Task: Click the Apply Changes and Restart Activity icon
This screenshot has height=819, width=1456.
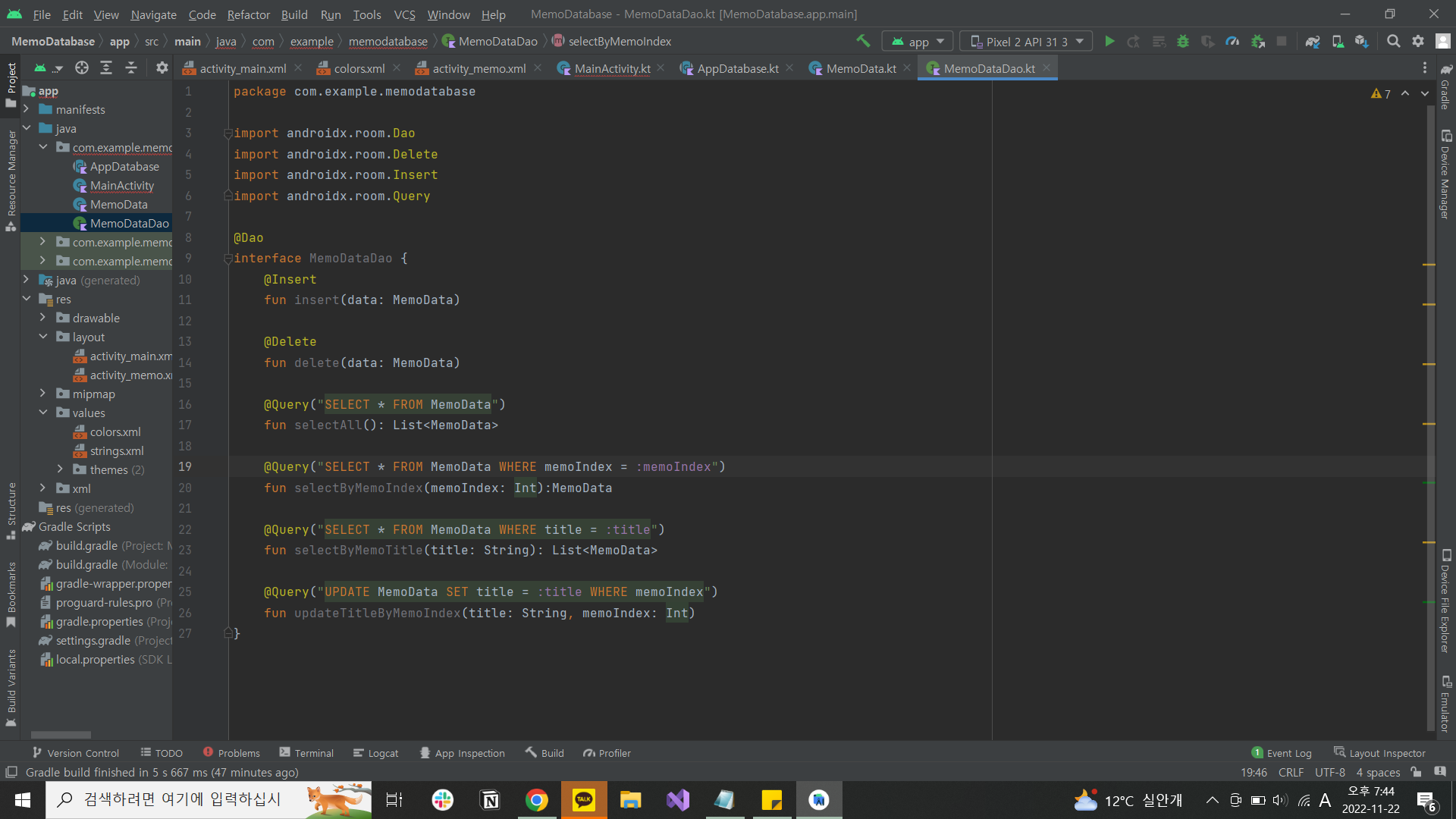Action: (1134, 41)
